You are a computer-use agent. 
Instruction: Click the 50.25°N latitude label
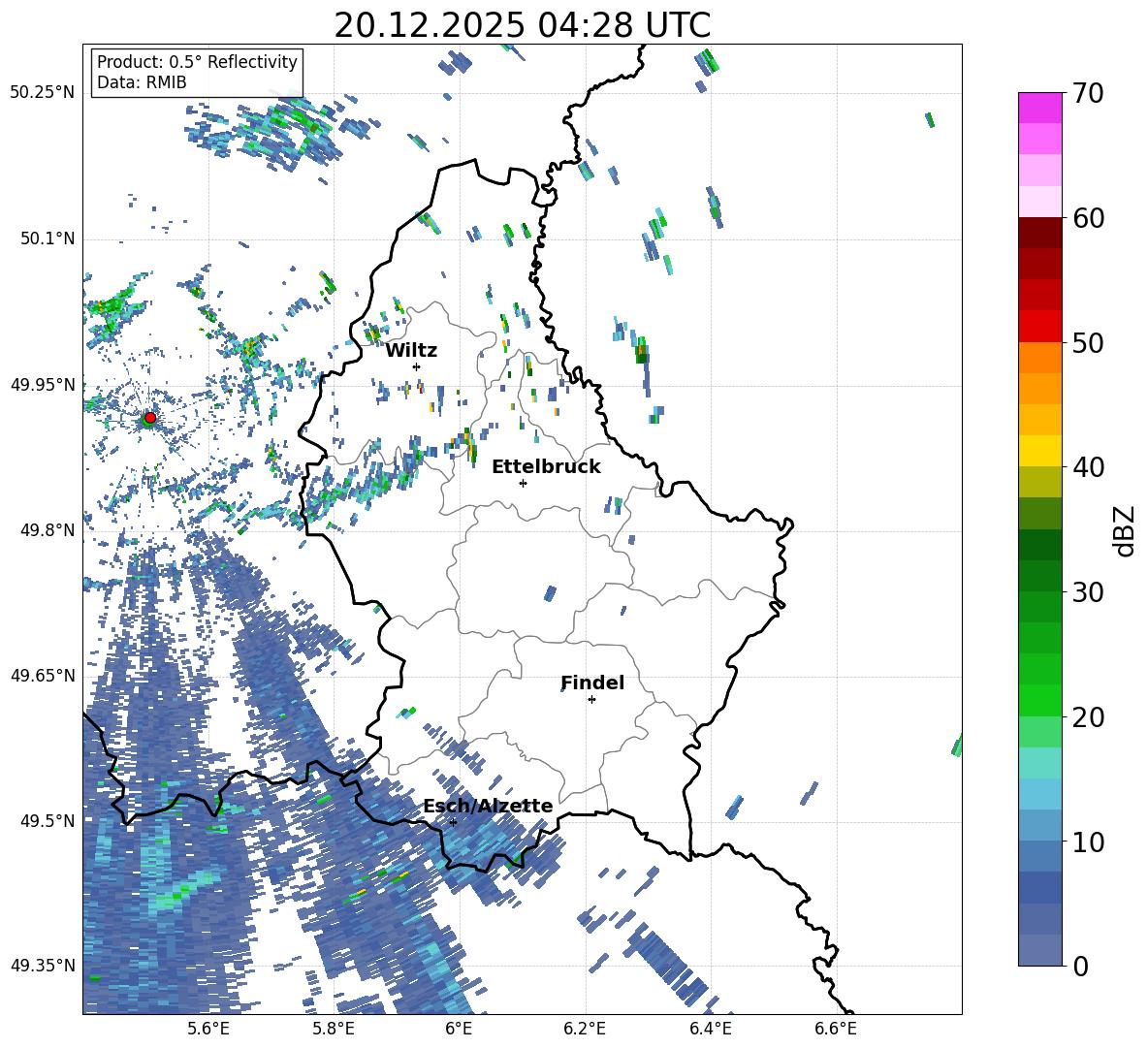pos(43,93)
